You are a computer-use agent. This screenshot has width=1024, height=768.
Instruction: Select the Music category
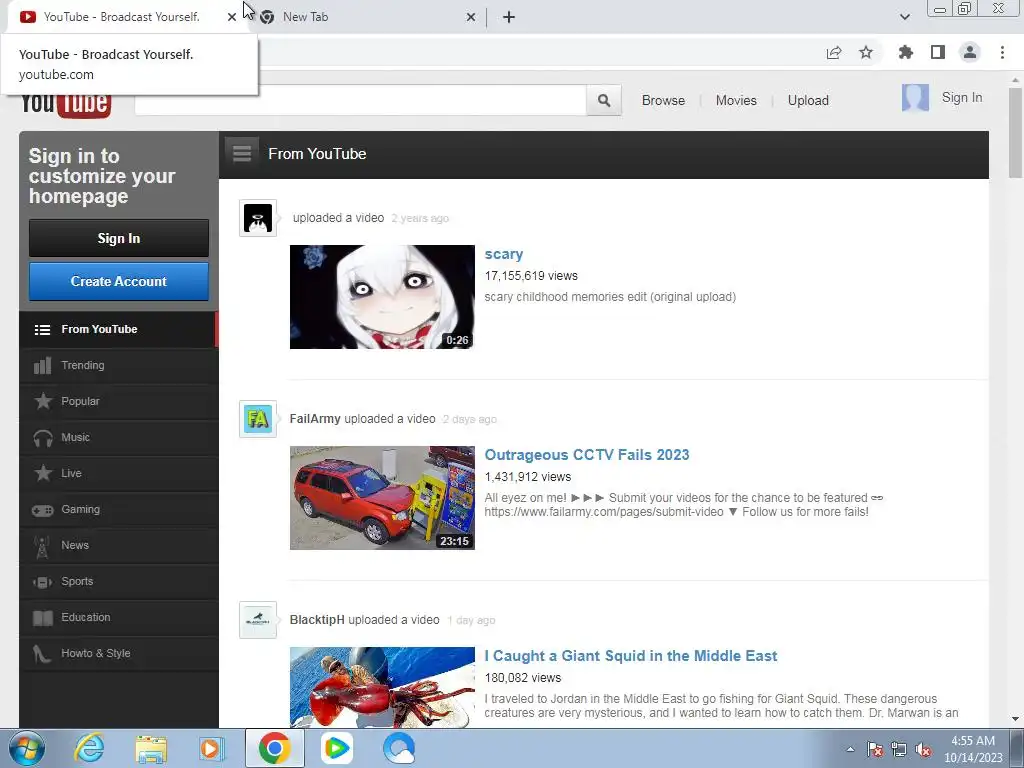click(x=119, y=438)
